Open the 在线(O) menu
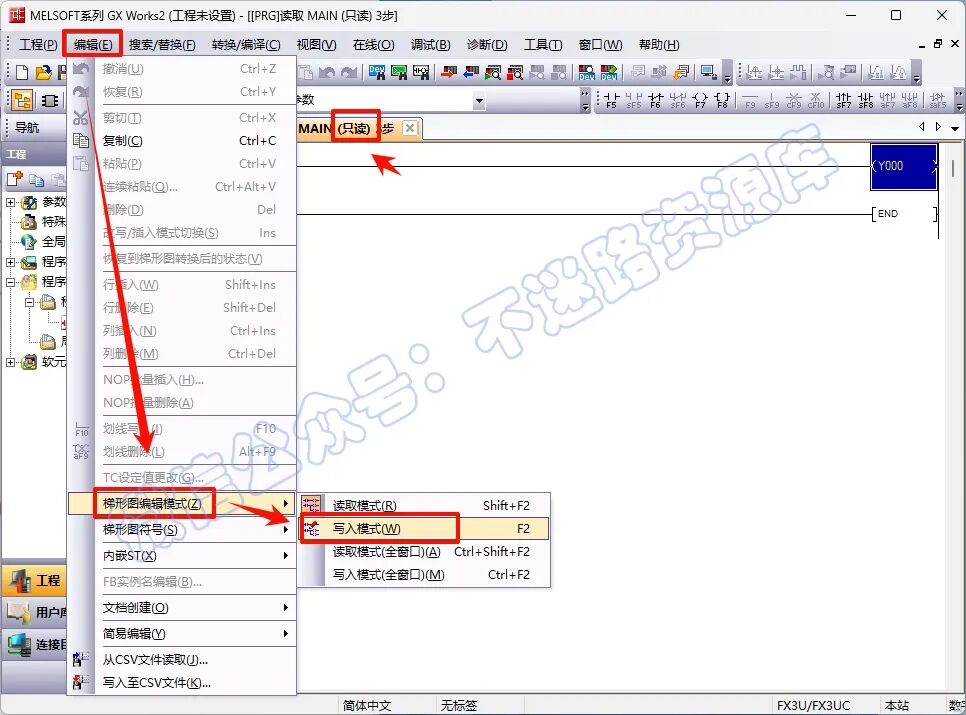Viewport: 966px width, 715px height. point(373,44)
